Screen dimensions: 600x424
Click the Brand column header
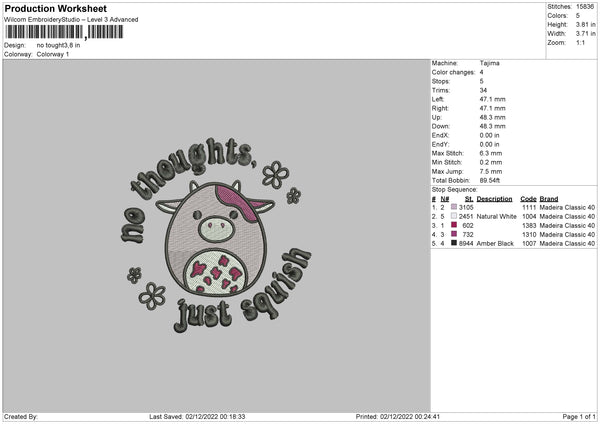(549, 199)
